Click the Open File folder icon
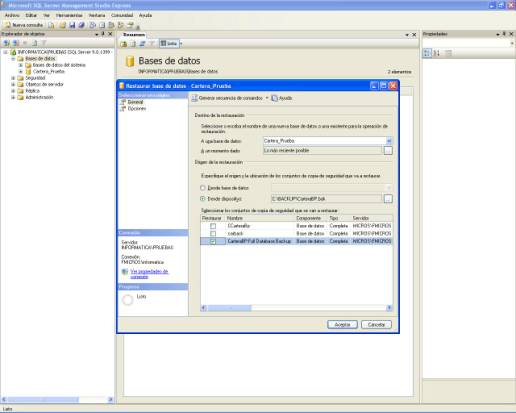 (62, 25)
